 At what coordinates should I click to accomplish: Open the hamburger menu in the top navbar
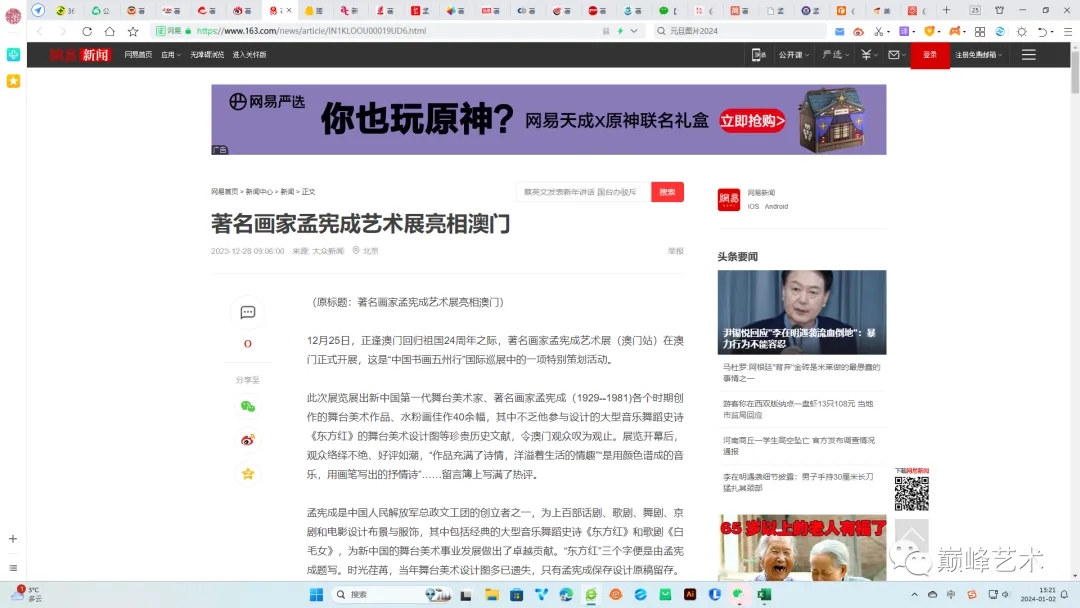pyautogui.click(x=1028, y=55)
